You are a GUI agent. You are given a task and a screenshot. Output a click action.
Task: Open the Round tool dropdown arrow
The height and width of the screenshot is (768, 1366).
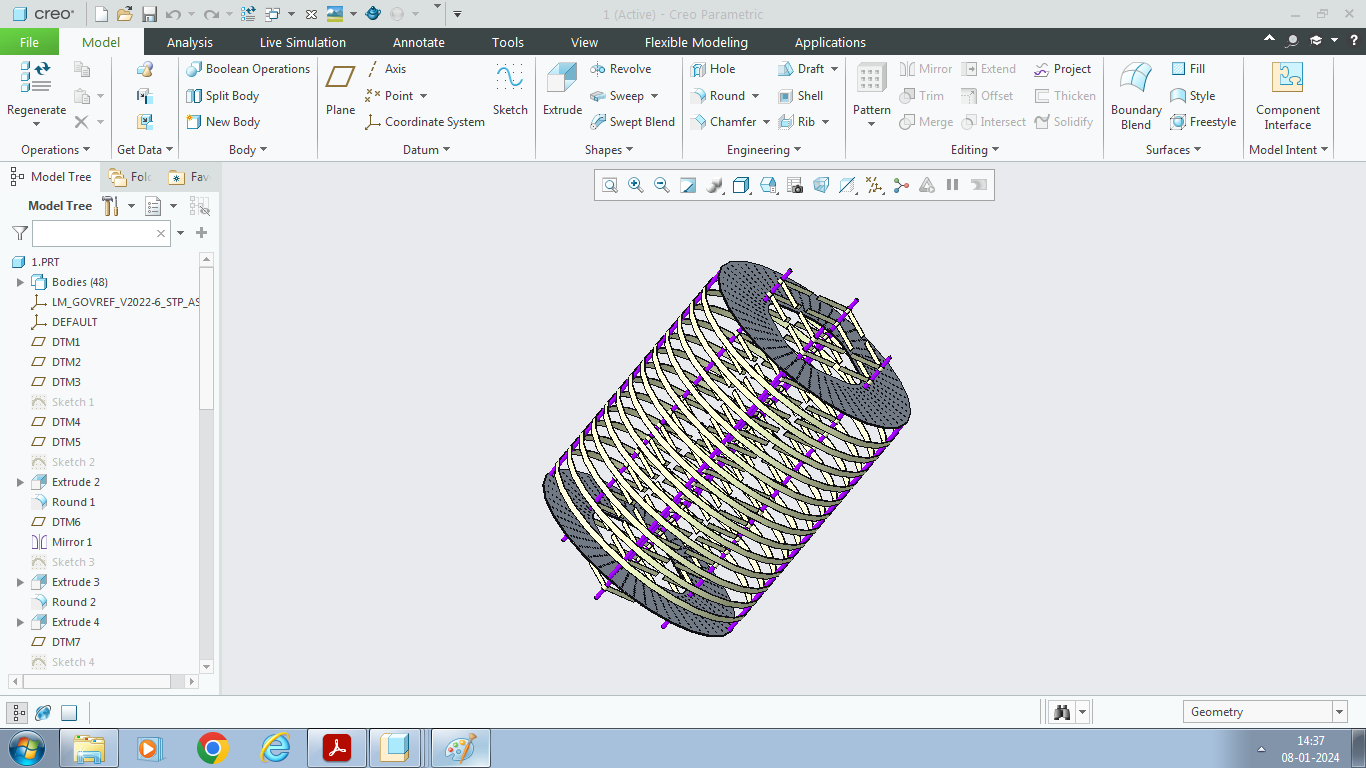755,96
